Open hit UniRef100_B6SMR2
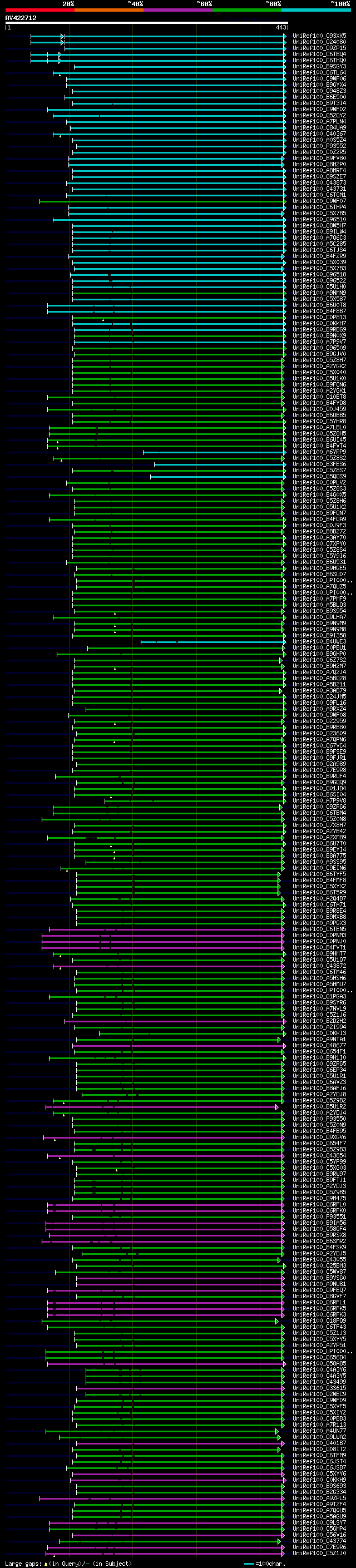This screenshot has height=1568, width=356. click(x=319, y=1241)
